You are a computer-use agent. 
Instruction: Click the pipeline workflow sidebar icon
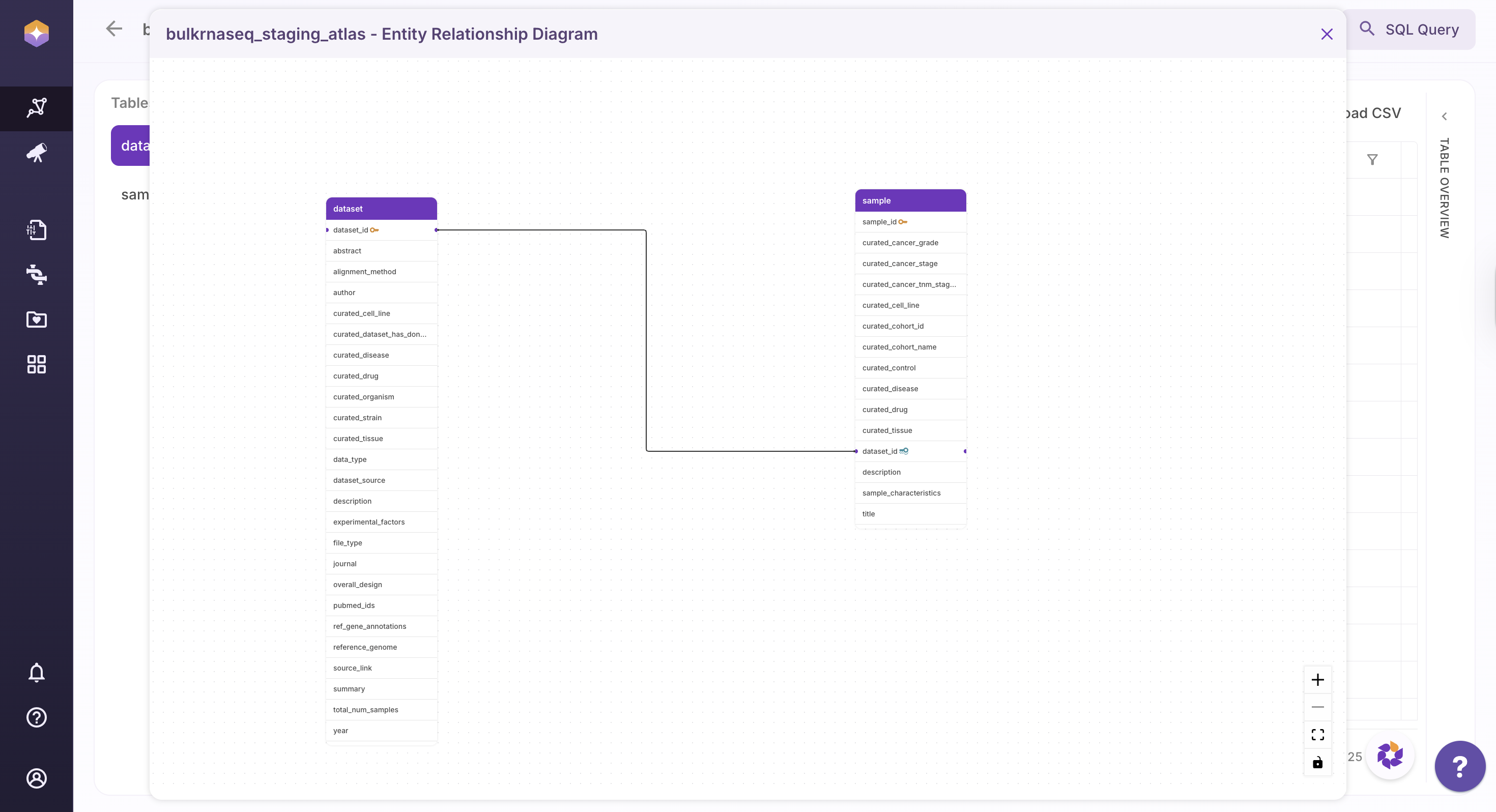tap(37, 274)
